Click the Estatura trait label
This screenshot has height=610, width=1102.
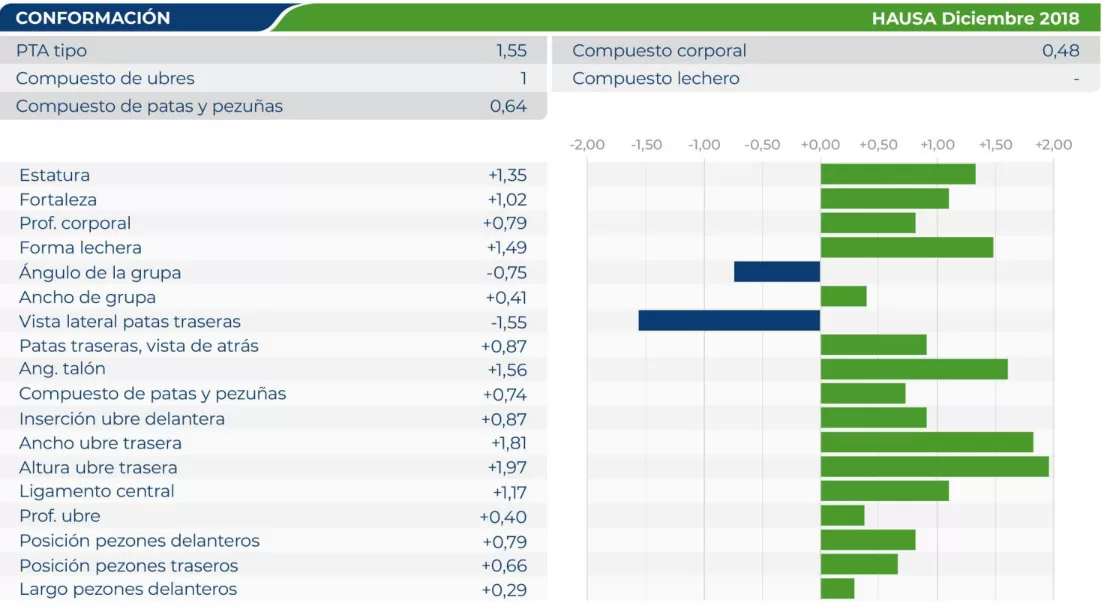click(x=54, y=175)
